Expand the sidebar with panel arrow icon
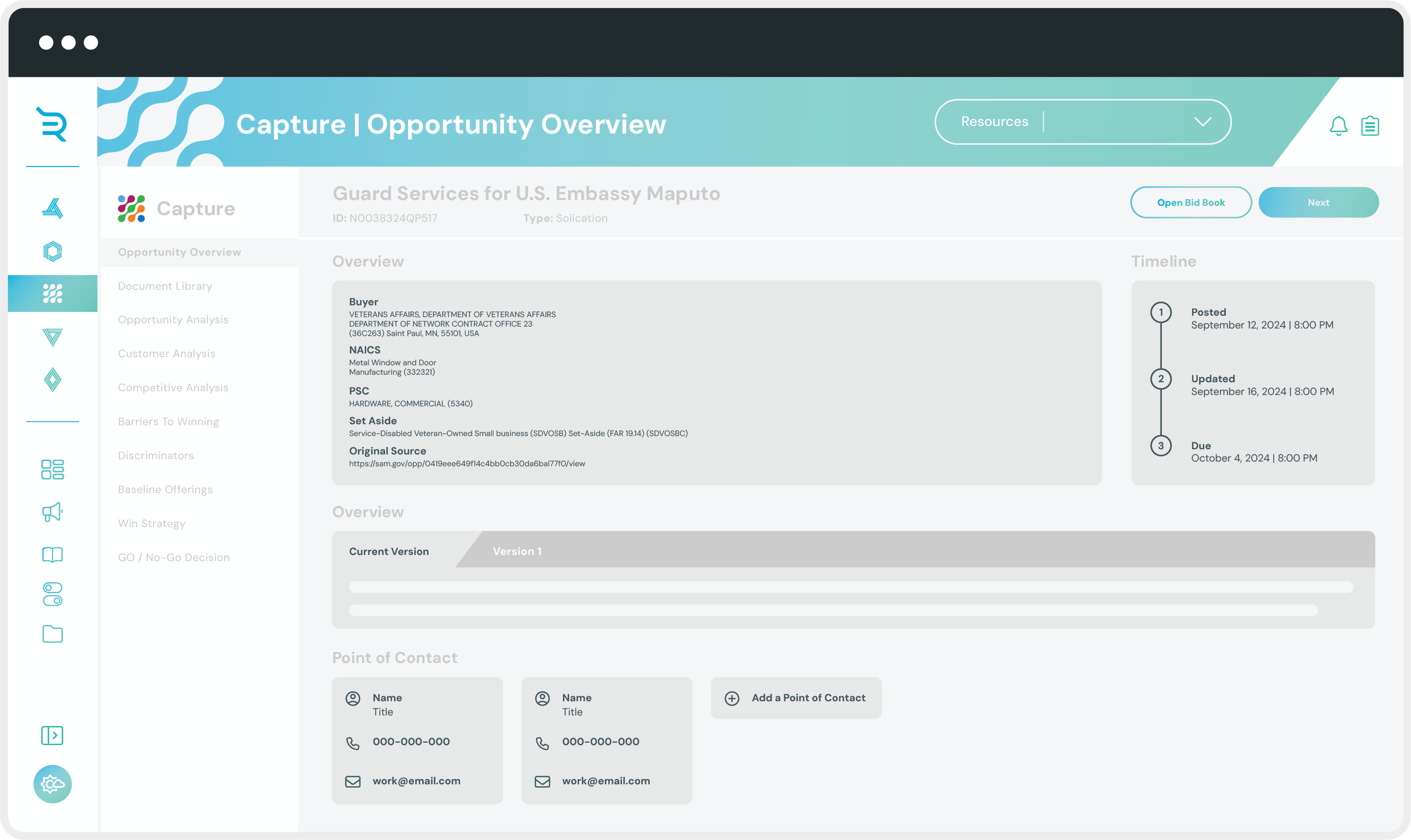Screen dimensions: 1411x840 pos(52,735)
